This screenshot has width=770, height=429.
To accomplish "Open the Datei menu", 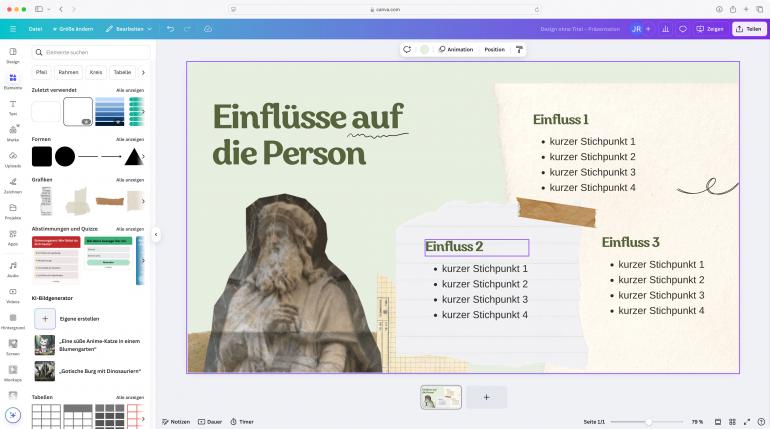I will [x=35, y=29].
